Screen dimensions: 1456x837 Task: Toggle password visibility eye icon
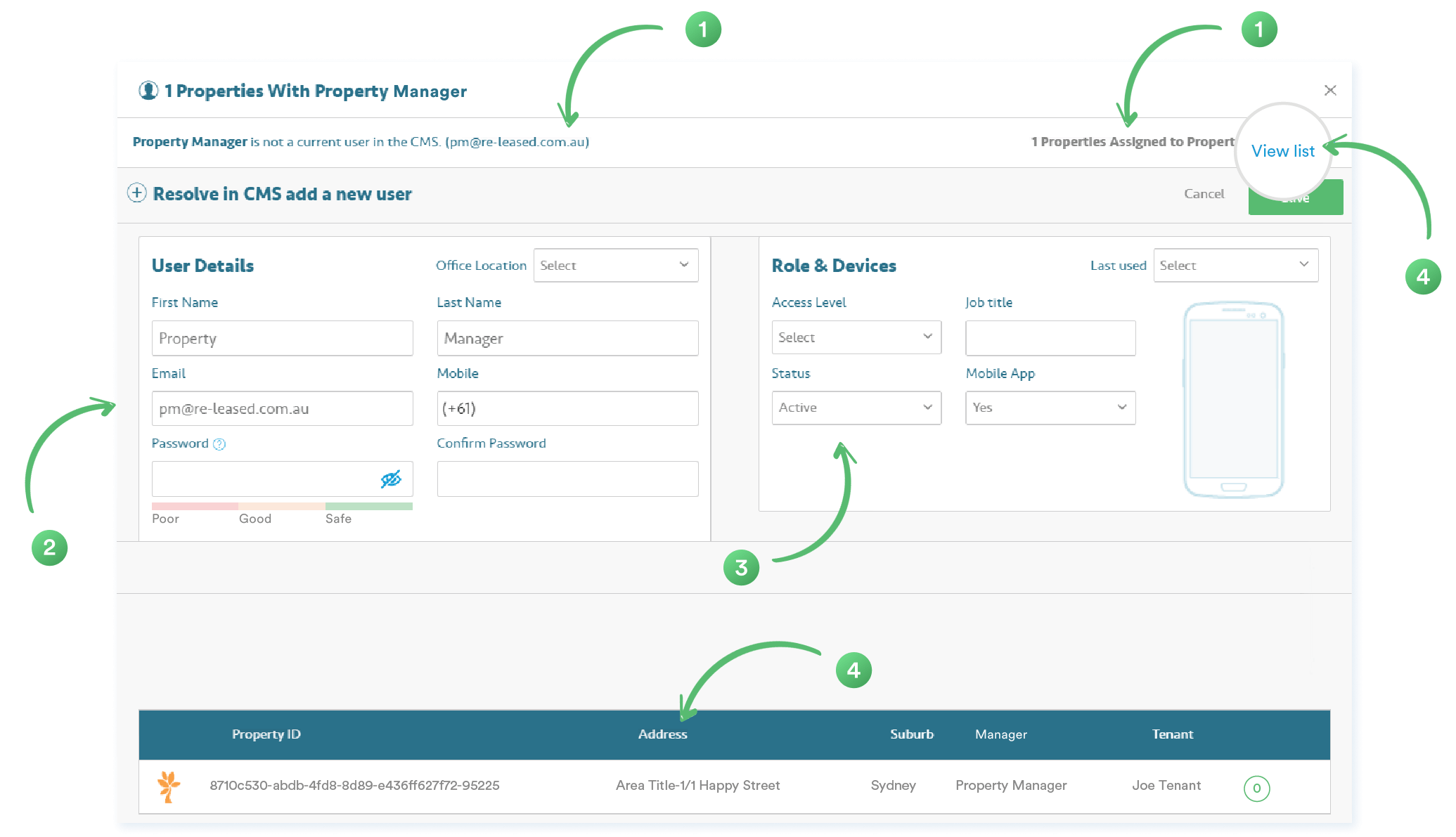tap(391, 479)
